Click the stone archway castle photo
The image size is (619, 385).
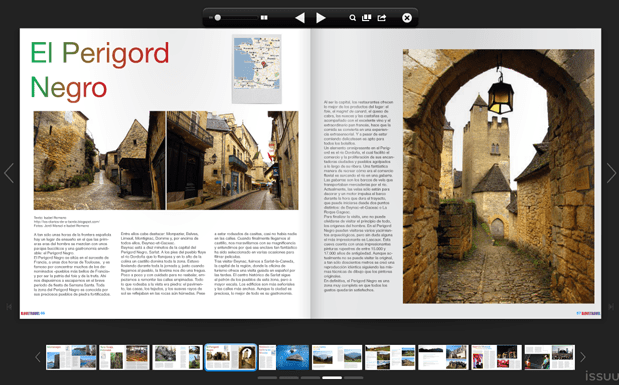498,176
